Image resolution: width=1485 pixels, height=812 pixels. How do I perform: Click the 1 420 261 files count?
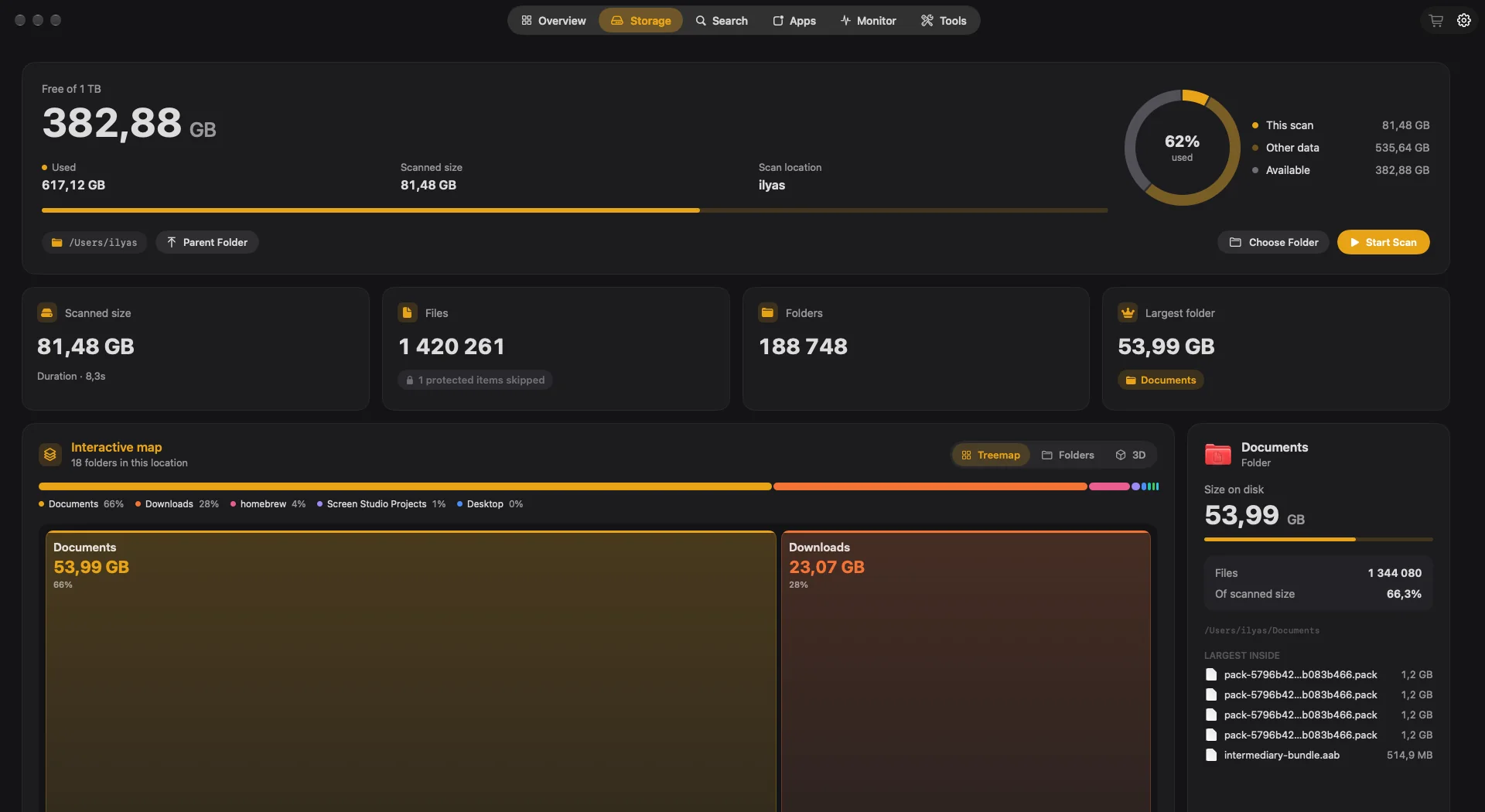coord(452,346)
